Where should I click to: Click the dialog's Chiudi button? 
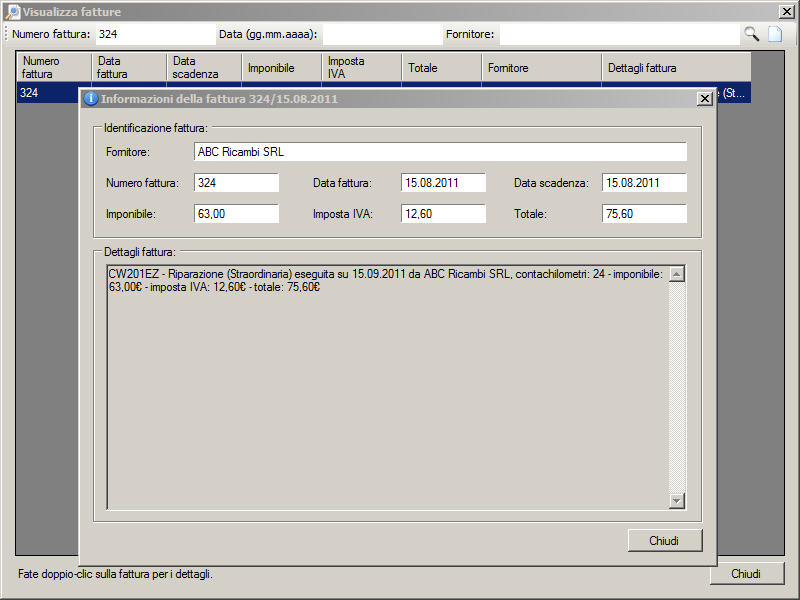tap(665, 540)
